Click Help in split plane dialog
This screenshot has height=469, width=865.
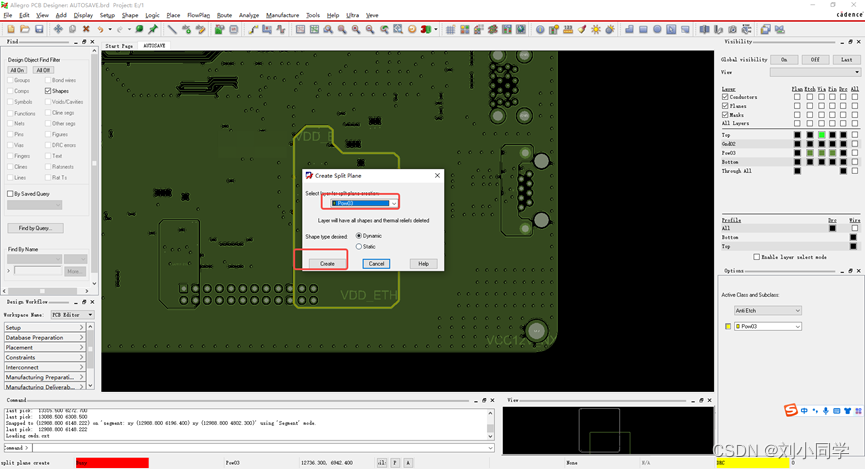pos(423,264)
